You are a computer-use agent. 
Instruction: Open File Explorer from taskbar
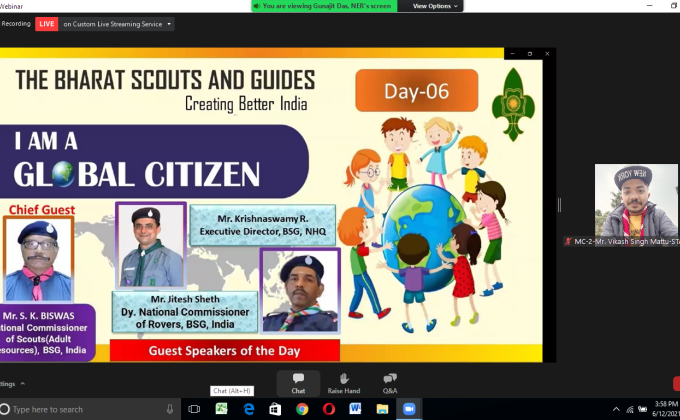(382, 409)
